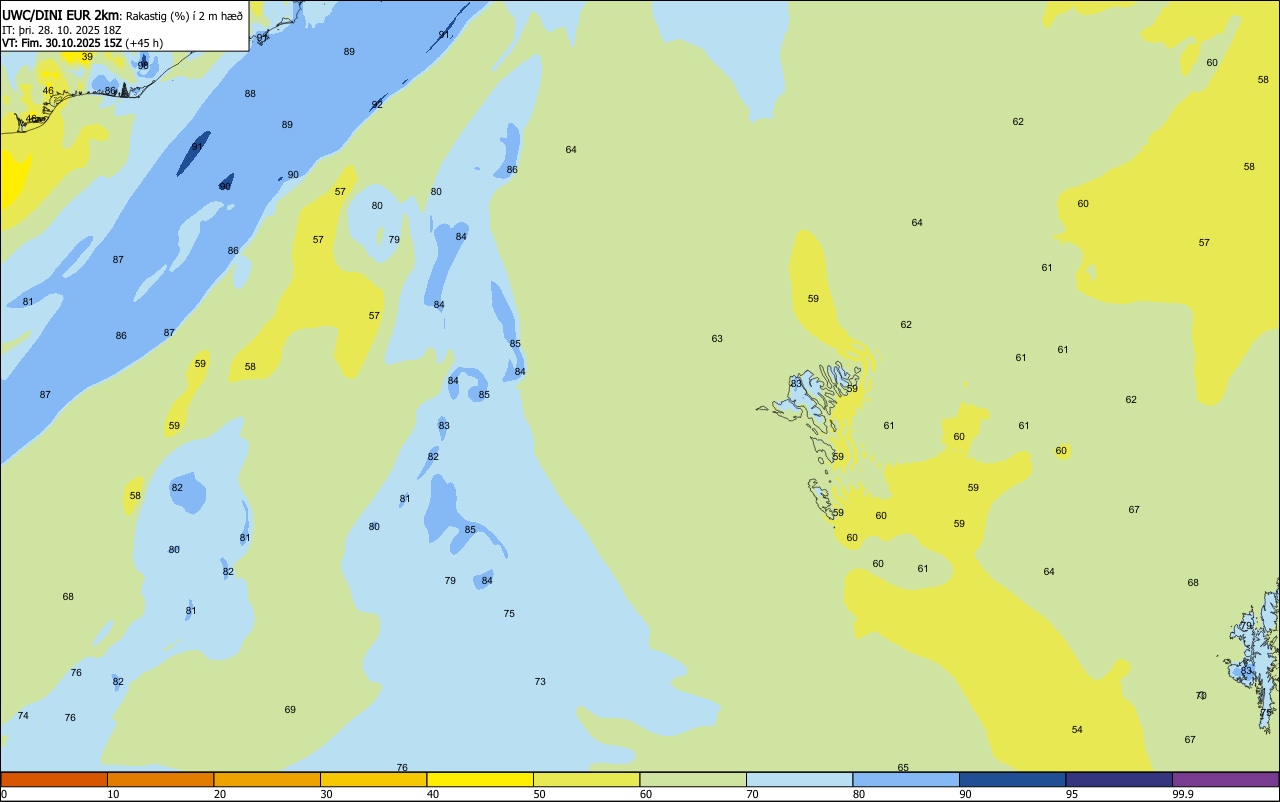1280x802 pixels.
Task: Click the purple legend block above 99.9
Action: [x=1226, y=779]
